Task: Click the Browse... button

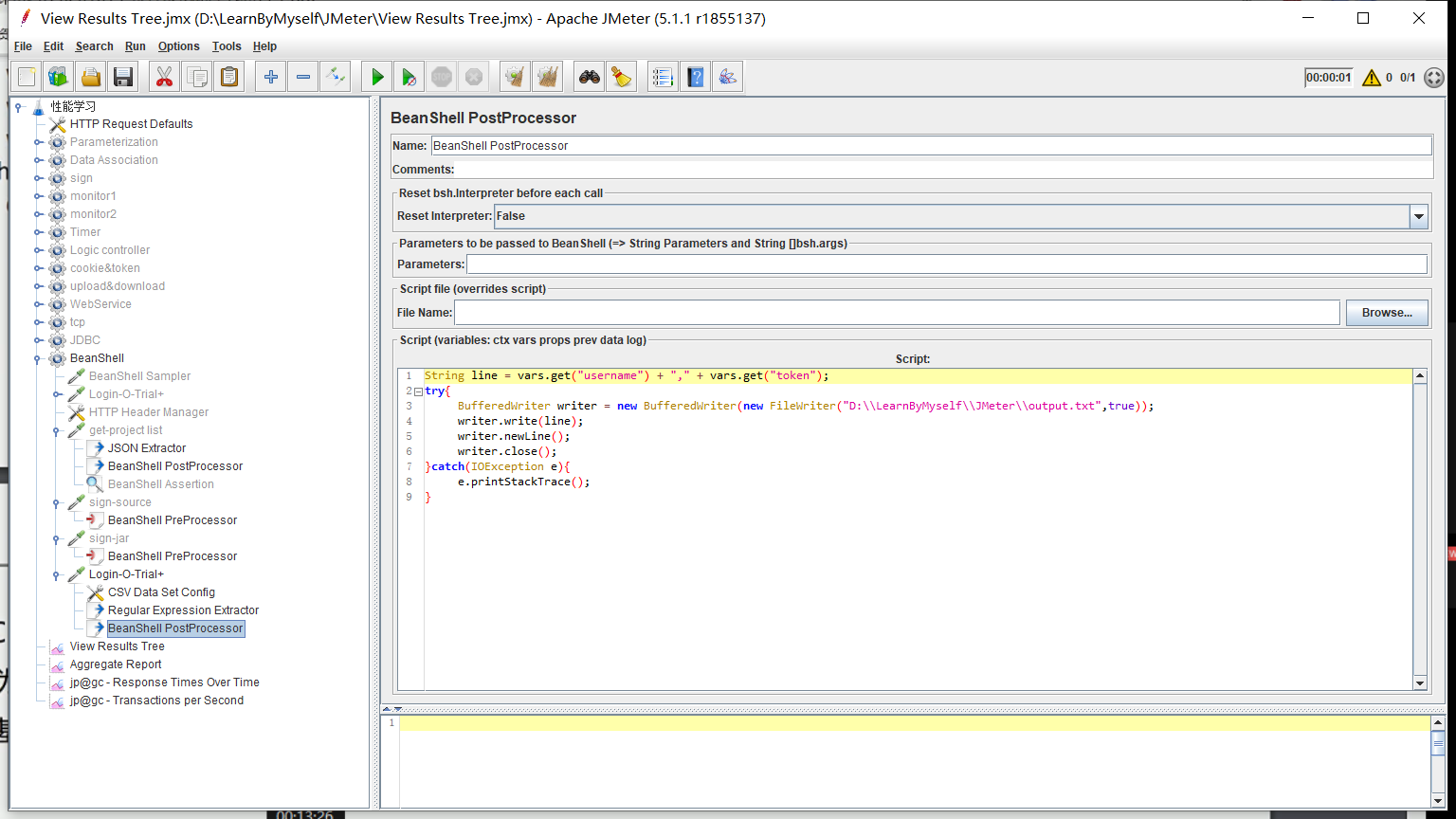Action: click(1386, 313)
